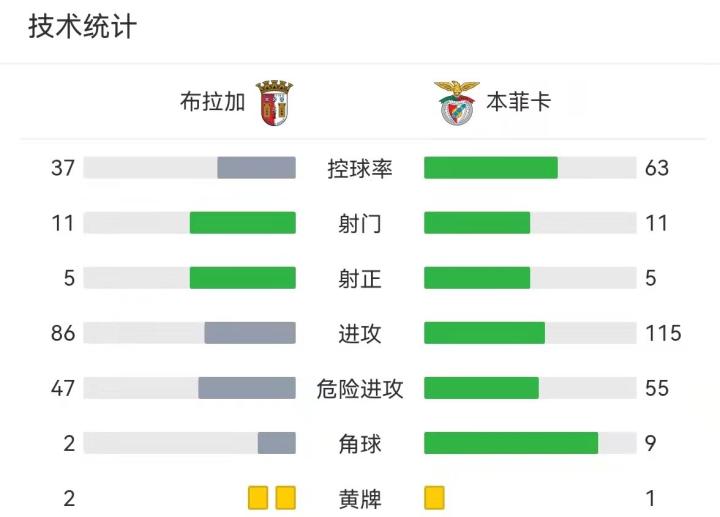Click Benfica's dangerous attacks bar

481,388
